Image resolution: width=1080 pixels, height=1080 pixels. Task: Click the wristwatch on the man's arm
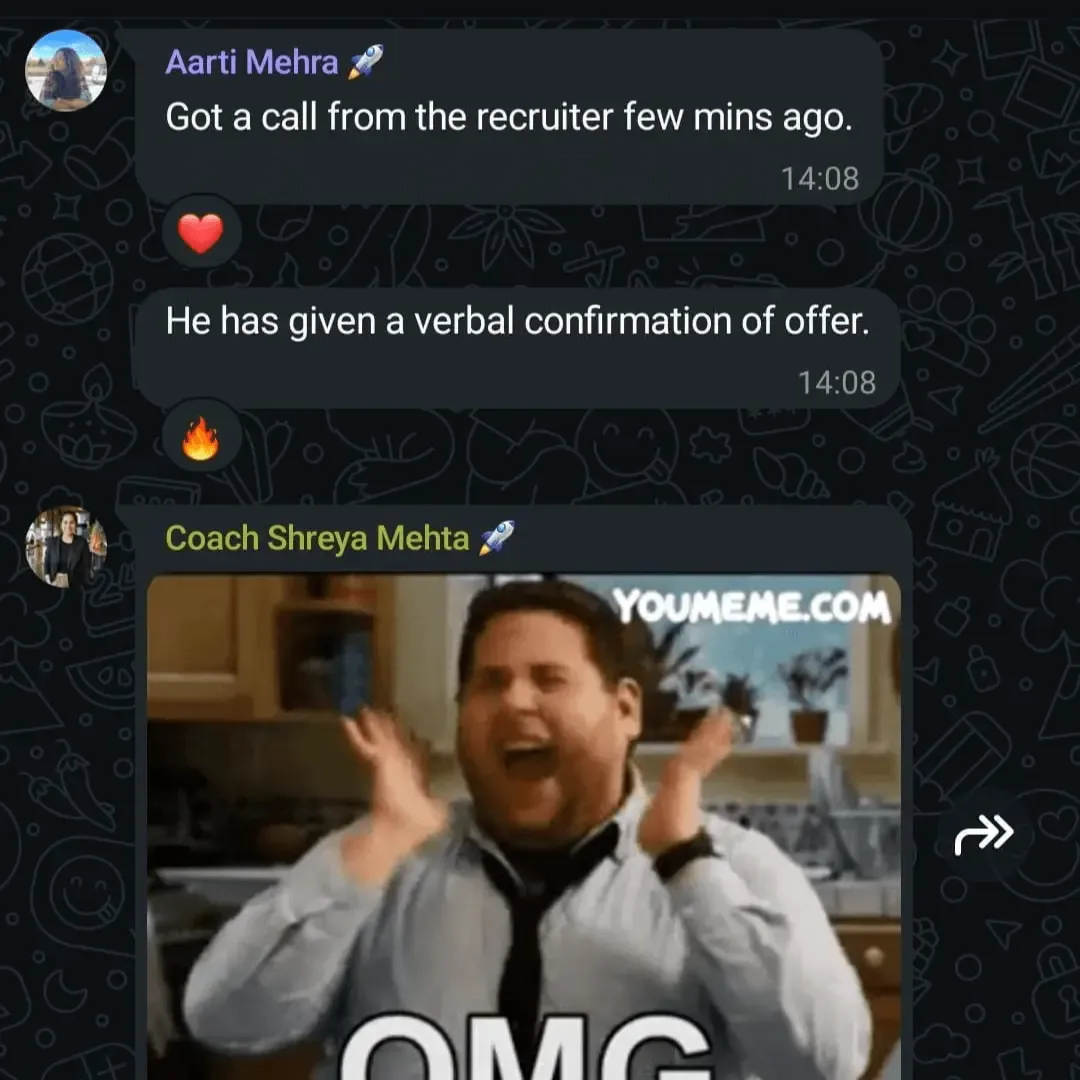(685, 853)
